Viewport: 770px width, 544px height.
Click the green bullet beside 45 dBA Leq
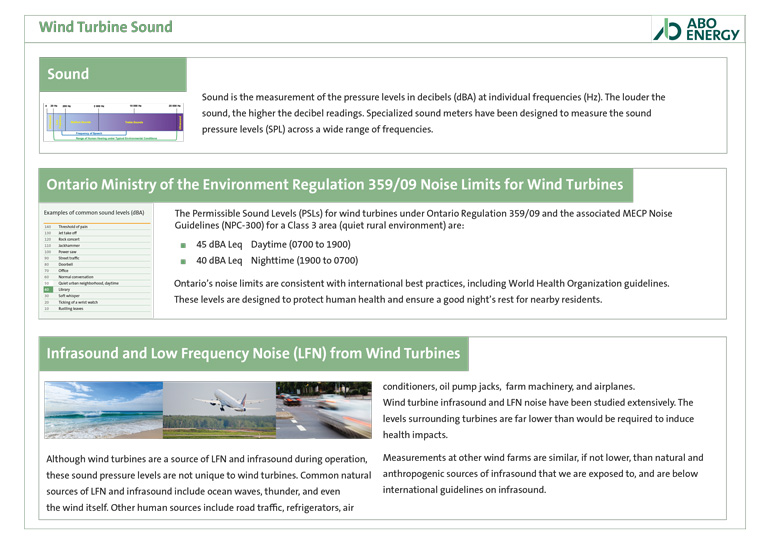click(x=184, y=245)
